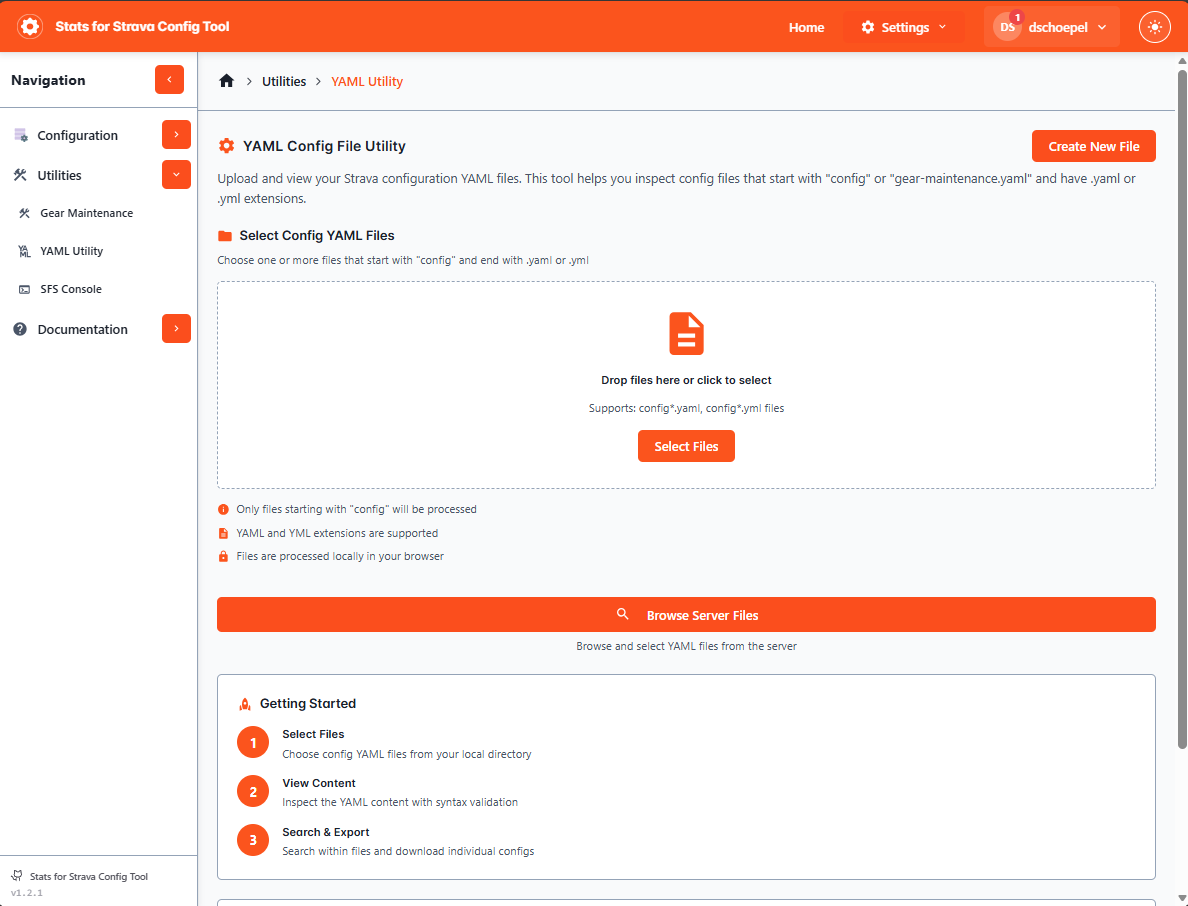This screenshot has width=1188, height=906.
Task: Click the Documentation question-mark icon
Action: tap(21, 329)
